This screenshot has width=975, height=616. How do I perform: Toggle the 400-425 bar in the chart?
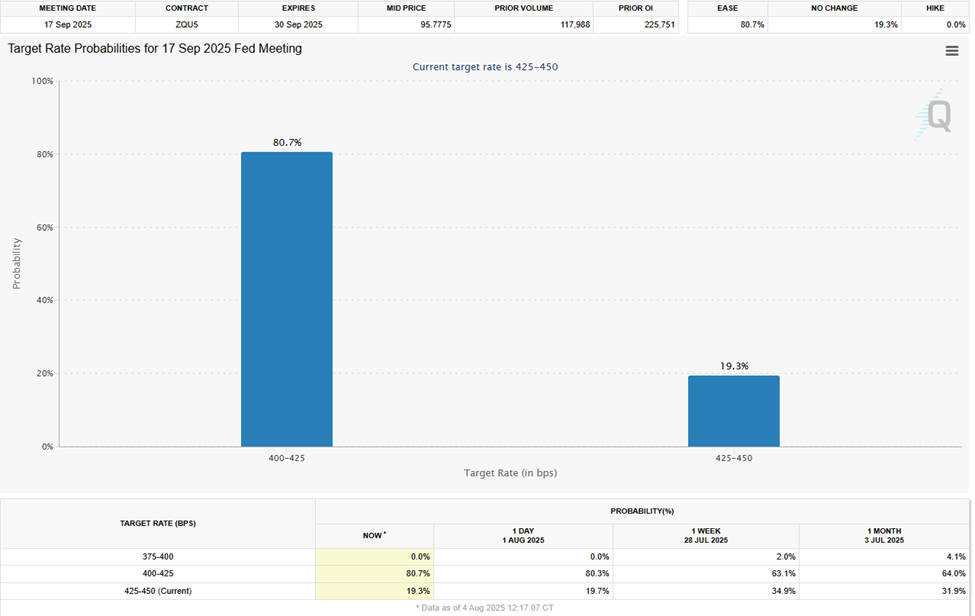(286, 300)
